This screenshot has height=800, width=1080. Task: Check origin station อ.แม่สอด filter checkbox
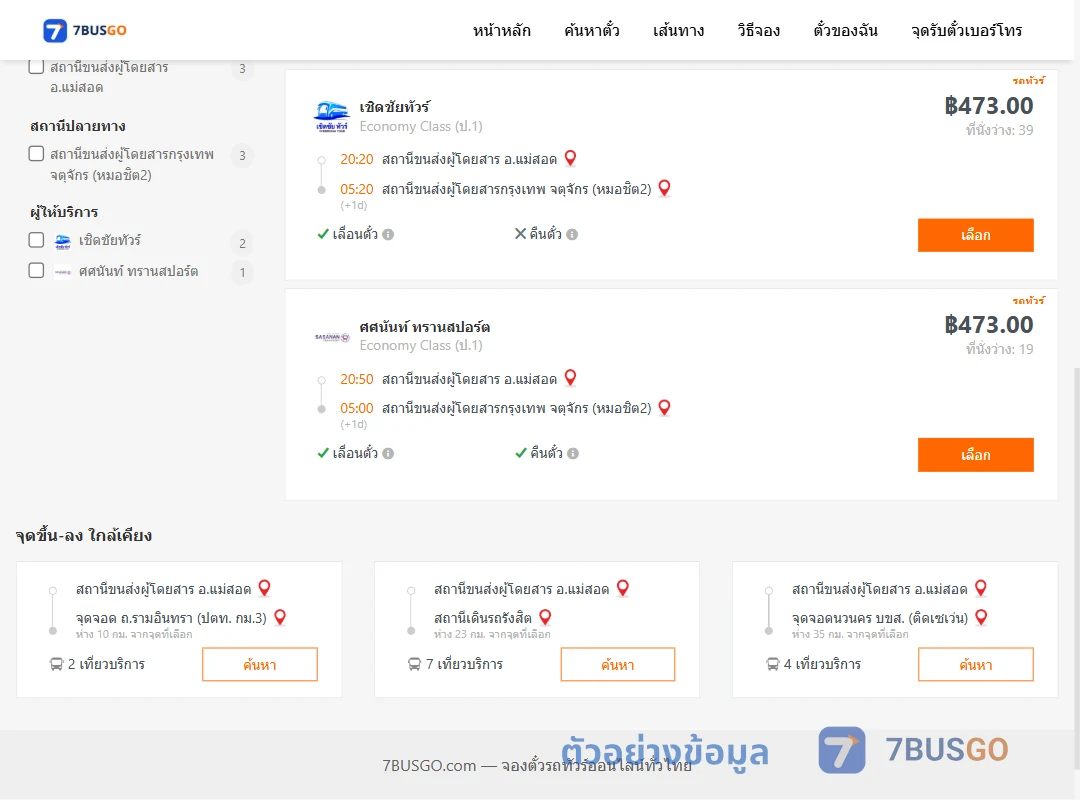[x=37, y=67]
